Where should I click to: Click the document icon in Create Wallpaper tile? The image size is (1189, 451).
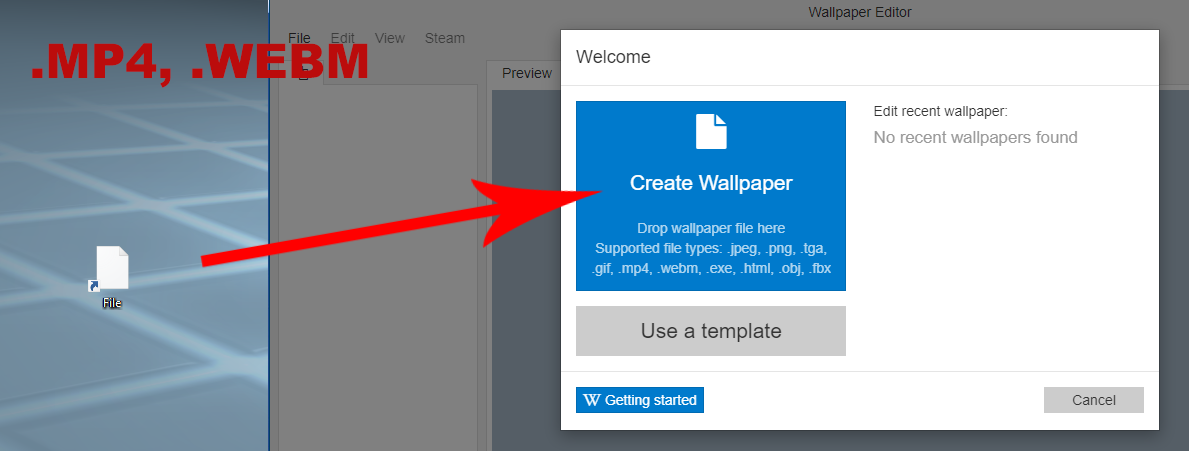711,132
